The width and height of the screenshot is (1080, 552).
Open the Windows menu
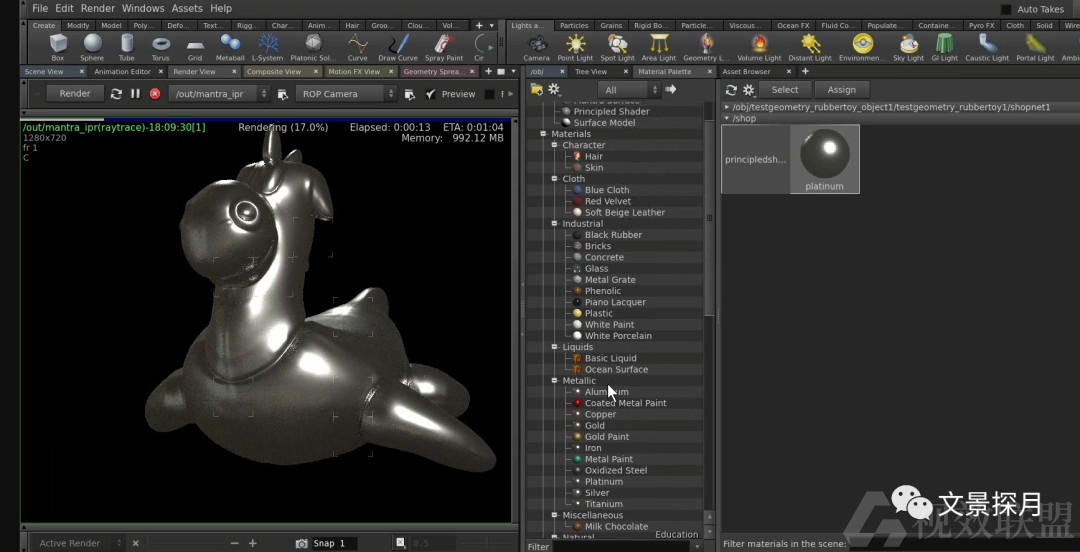[143, 8]
